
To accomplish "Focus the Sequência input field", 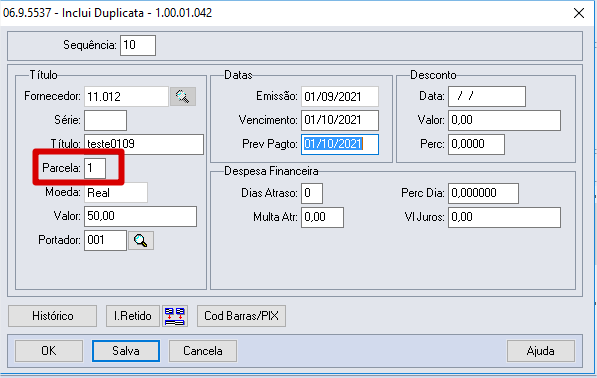I will pos(138,45).
